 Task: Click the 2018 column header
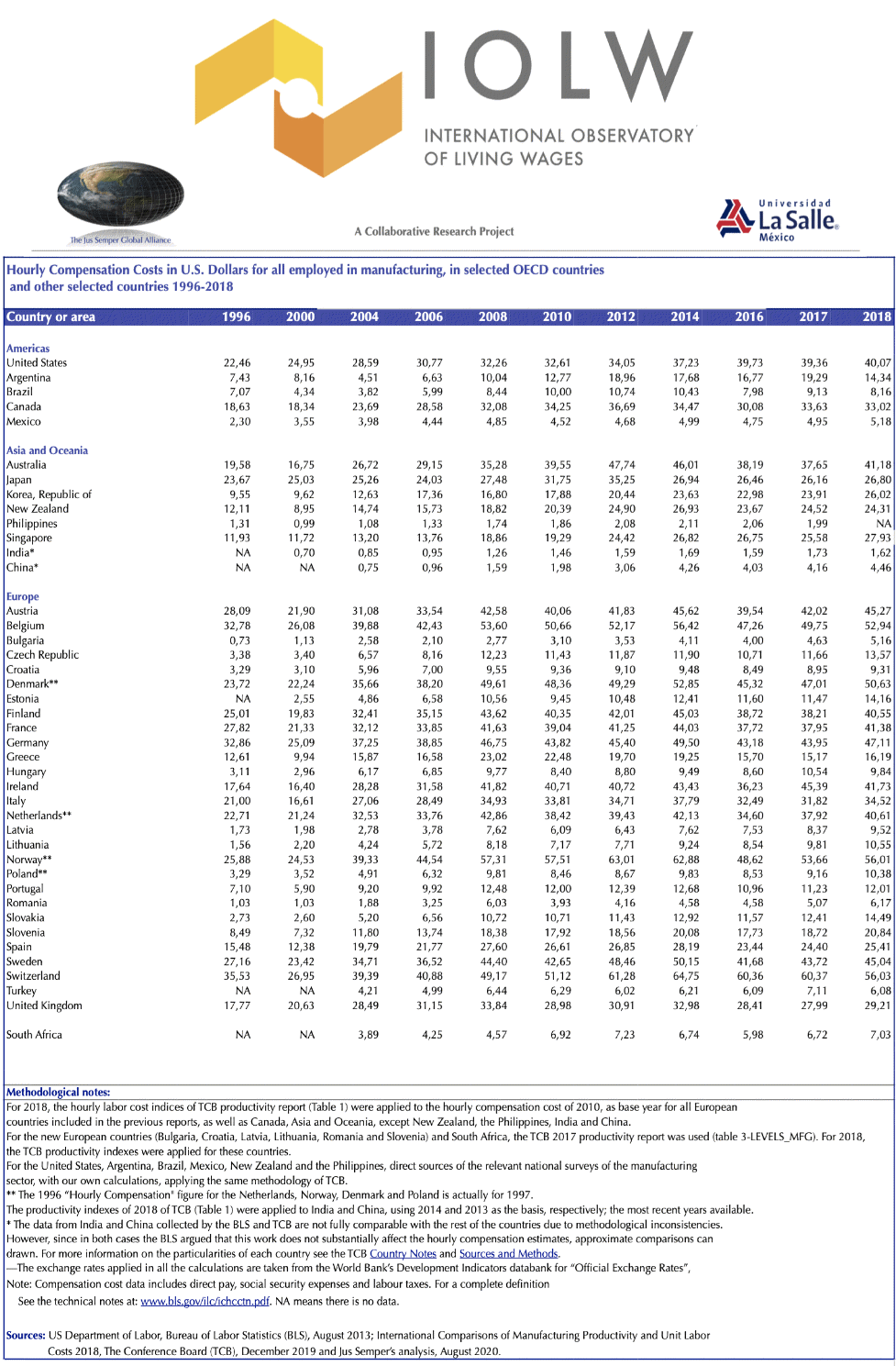877,317
